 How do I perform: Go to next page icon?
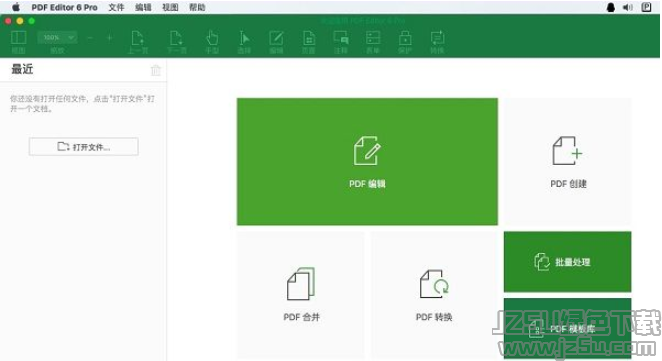coord(177,38)
